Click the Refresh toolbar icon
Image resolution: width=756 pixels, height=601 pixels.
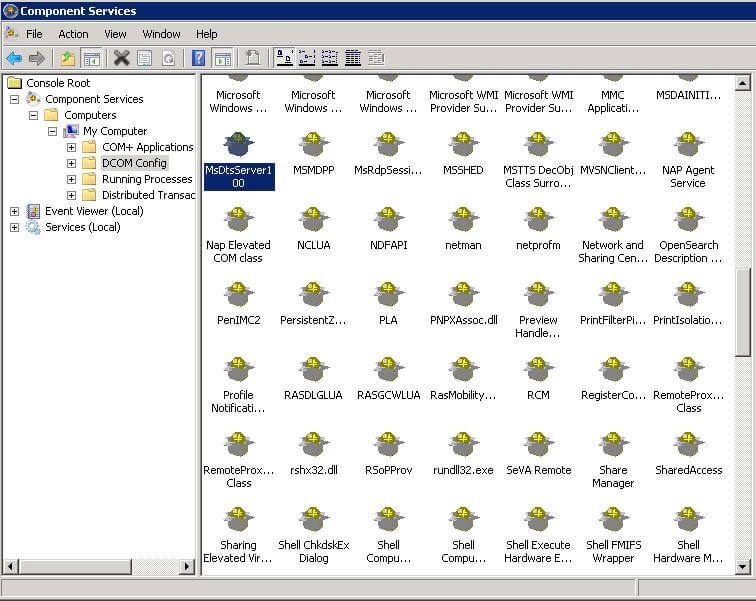(168, 59)
